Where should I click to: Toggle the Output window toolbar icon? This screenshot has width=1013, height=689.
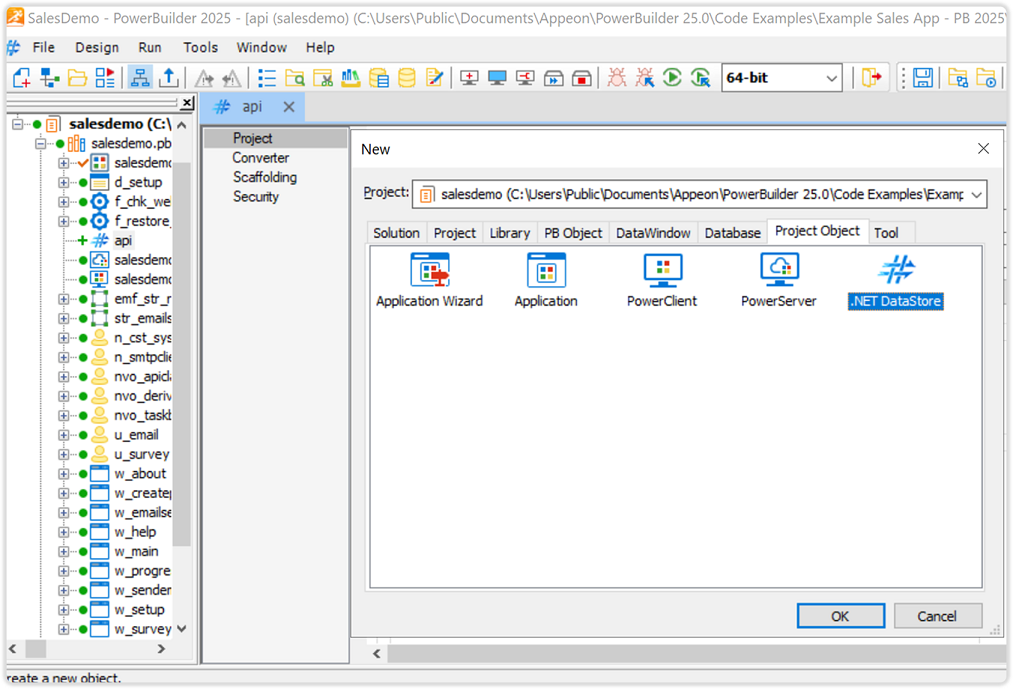point(169,78)
